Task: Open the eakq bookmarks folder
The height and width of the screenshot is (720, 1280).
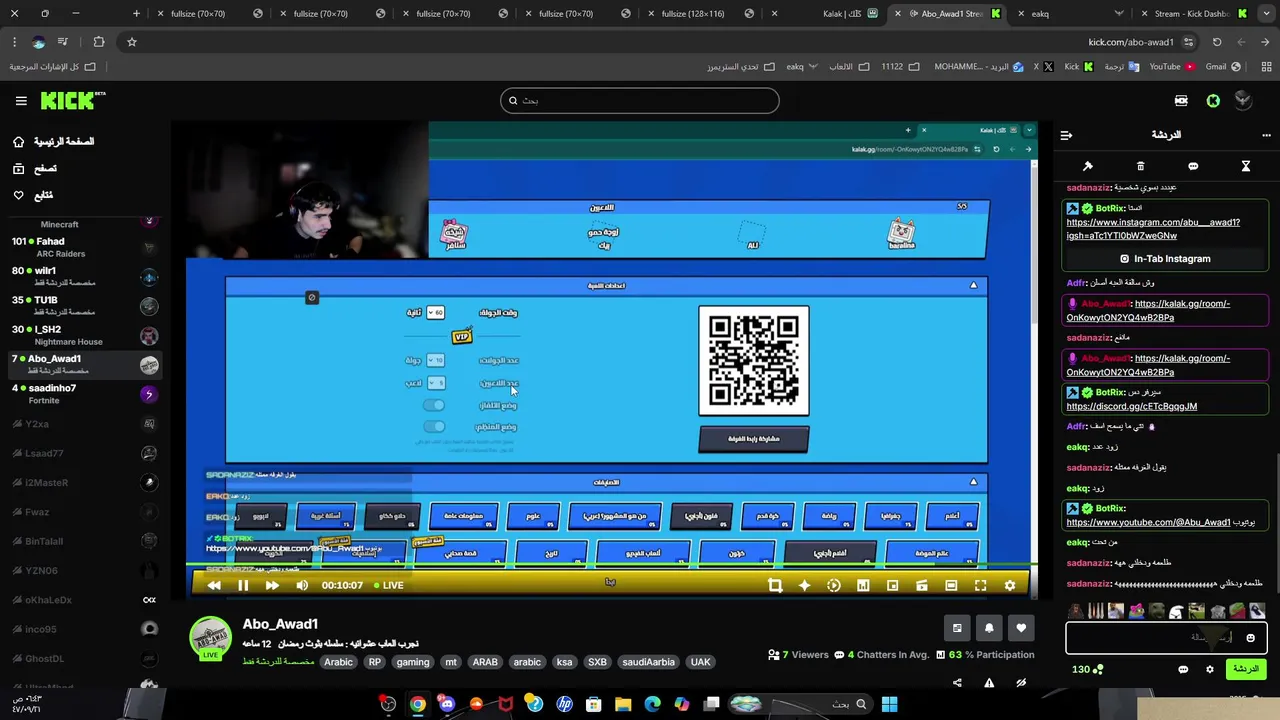Action: 802,67
